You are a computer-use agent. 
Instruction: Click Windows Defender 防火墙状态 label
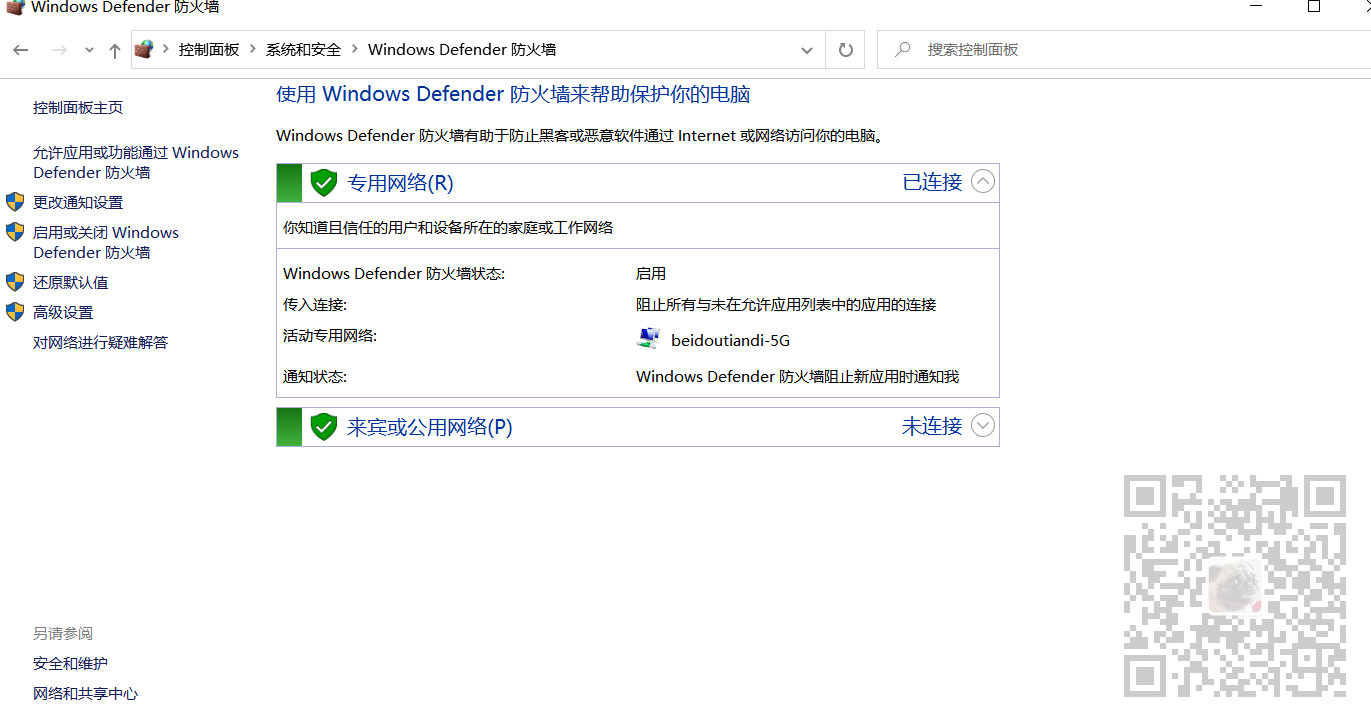click(x=394, y=273)
